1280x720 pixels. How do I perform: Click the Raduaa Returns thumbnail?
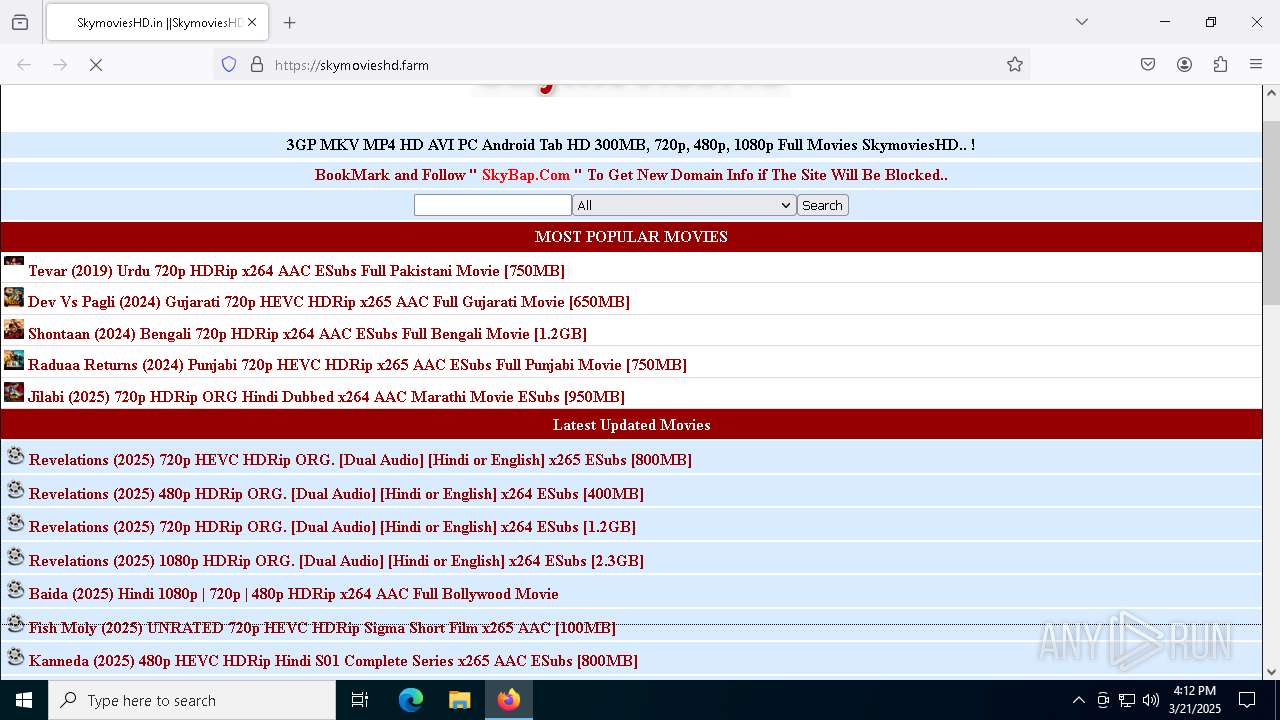tap(14, 360)
